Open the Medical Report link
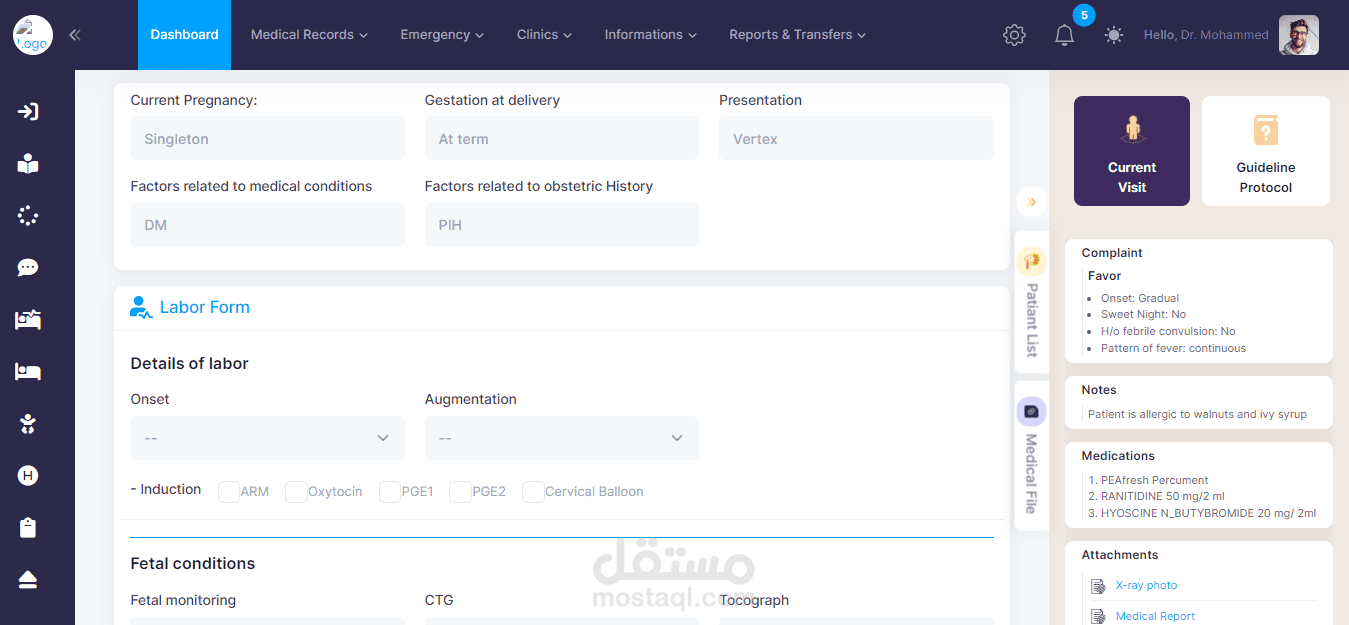Viewport: 1349px width, 625px height. [x=1155, y=617]
